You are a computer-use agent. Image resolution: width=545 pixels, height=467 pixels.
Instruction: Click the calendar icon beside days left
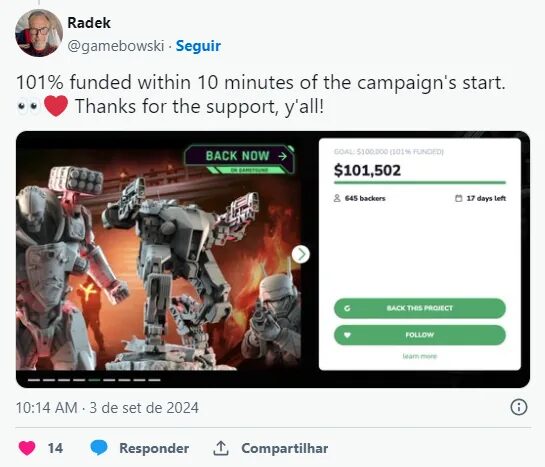(459, 198)
